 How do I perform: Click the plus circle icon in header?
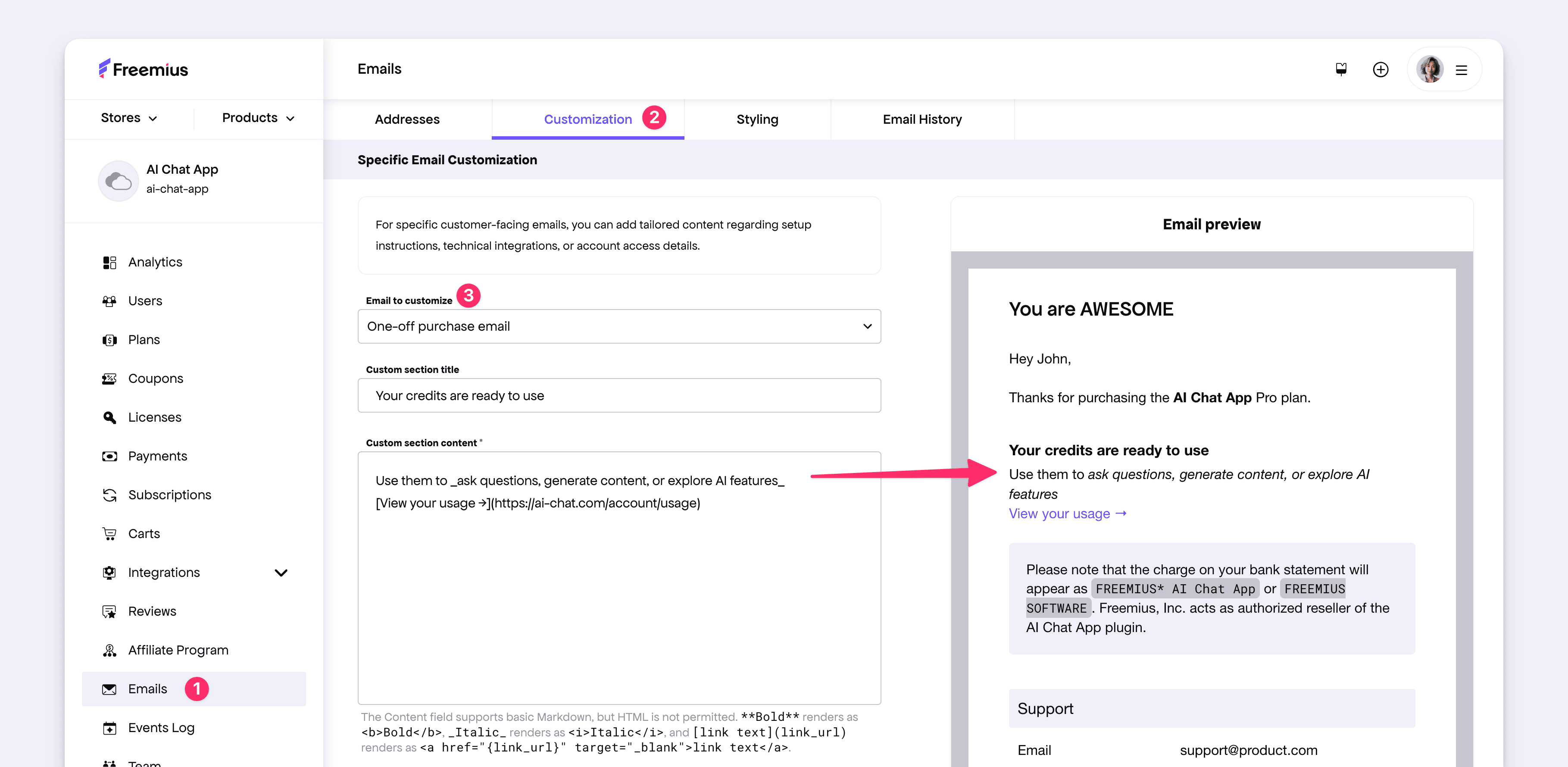pos(1380,69)
